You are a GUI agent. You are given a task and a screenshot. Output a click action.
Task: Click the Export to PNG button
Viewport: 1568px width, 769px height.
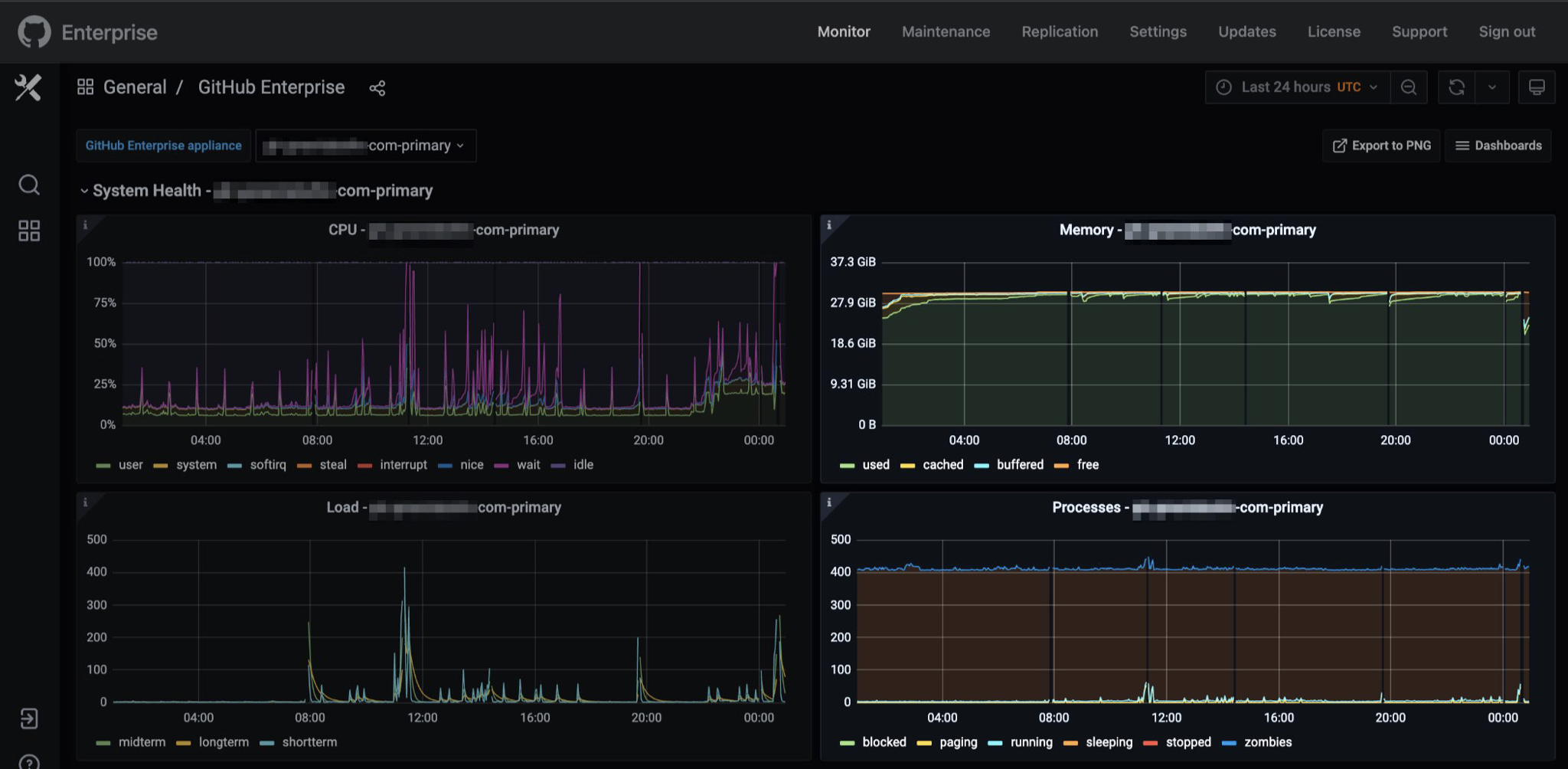tap(1381, 146)
